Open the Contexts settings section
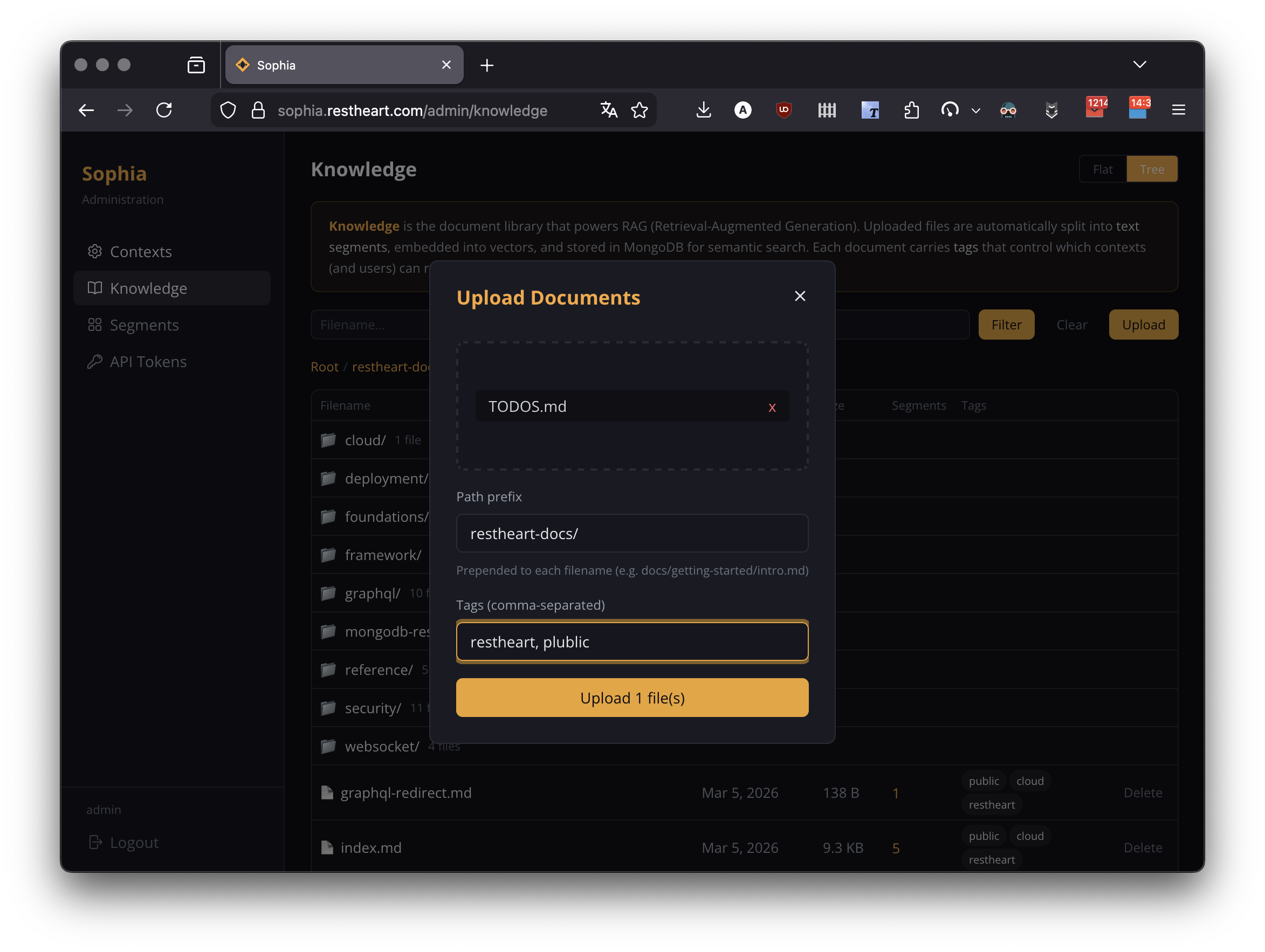This screenshot has height=952, width=1265. [x=141, y=252]
